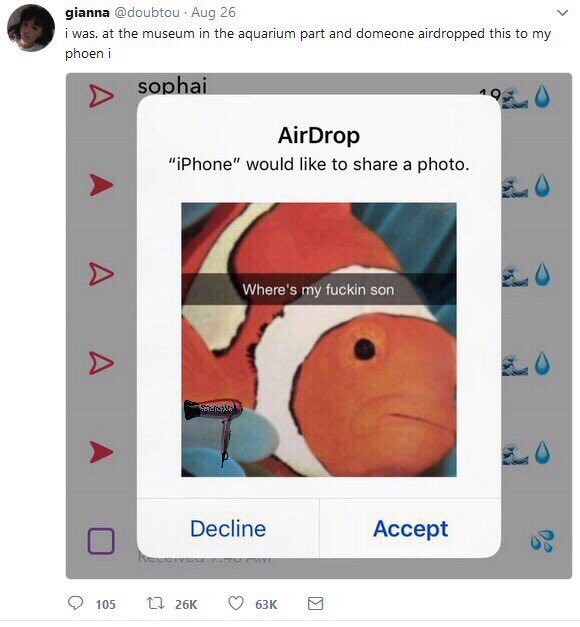The width and height of the screenshot is (580, 627).
Task: Open the Aug 26 tweet timestamp
Action: coord(213,12)
